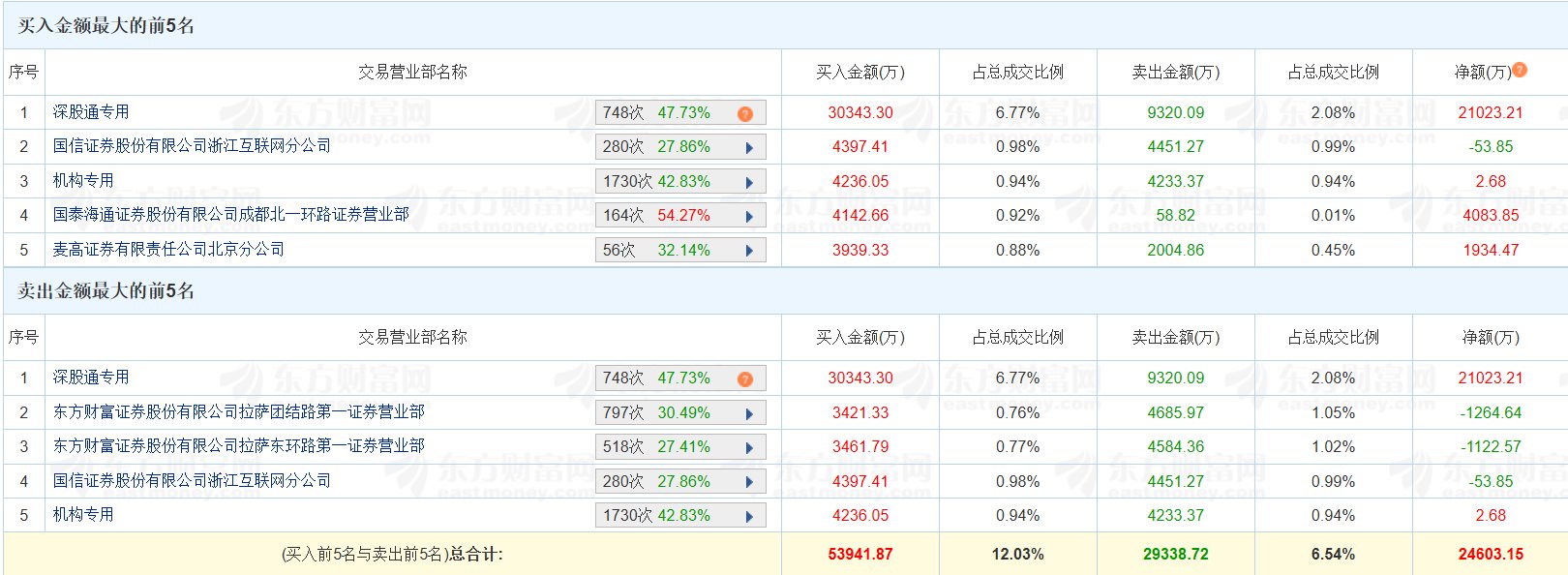
Task: Click blue arrow in 麦高证券北京分公司 row
Action: click(749, 252)
